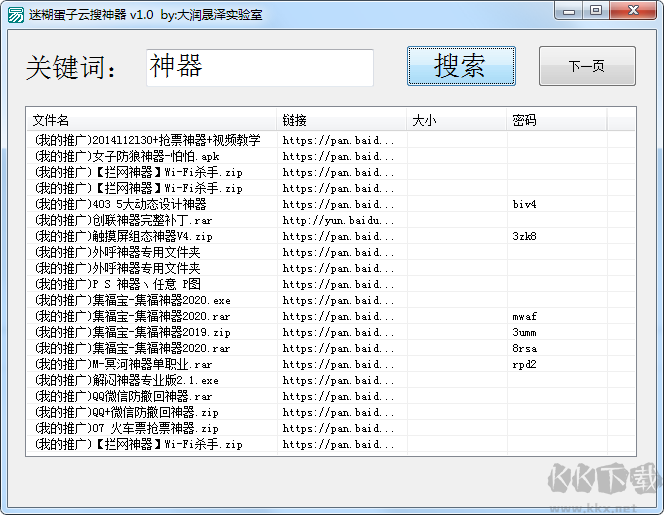
Task: Select the file 触摸屏组态神器V4.zip
Action: coord(124,236)
